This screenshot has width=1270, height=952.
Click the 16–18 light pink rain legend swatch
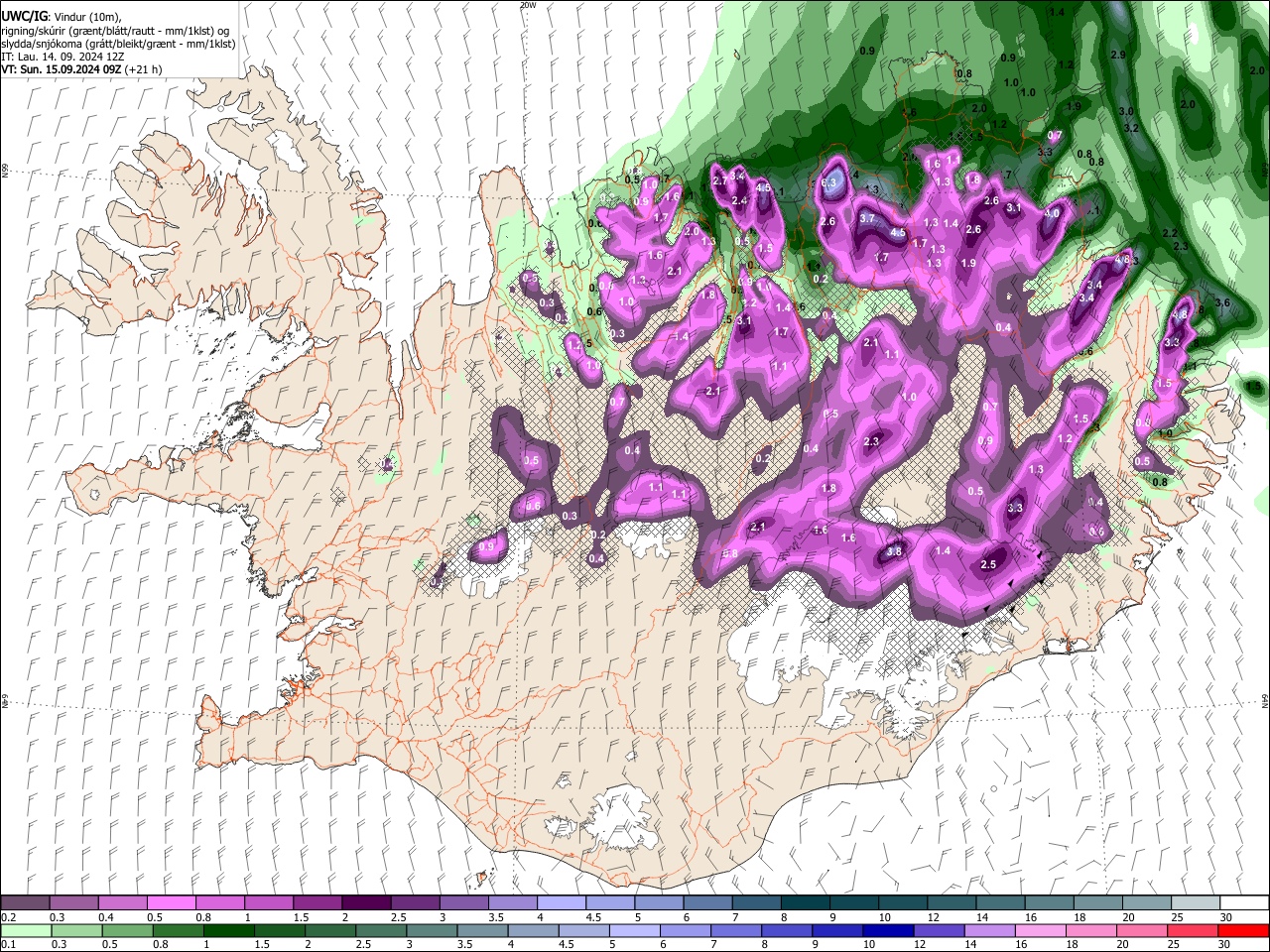[x=1039, y=930]
